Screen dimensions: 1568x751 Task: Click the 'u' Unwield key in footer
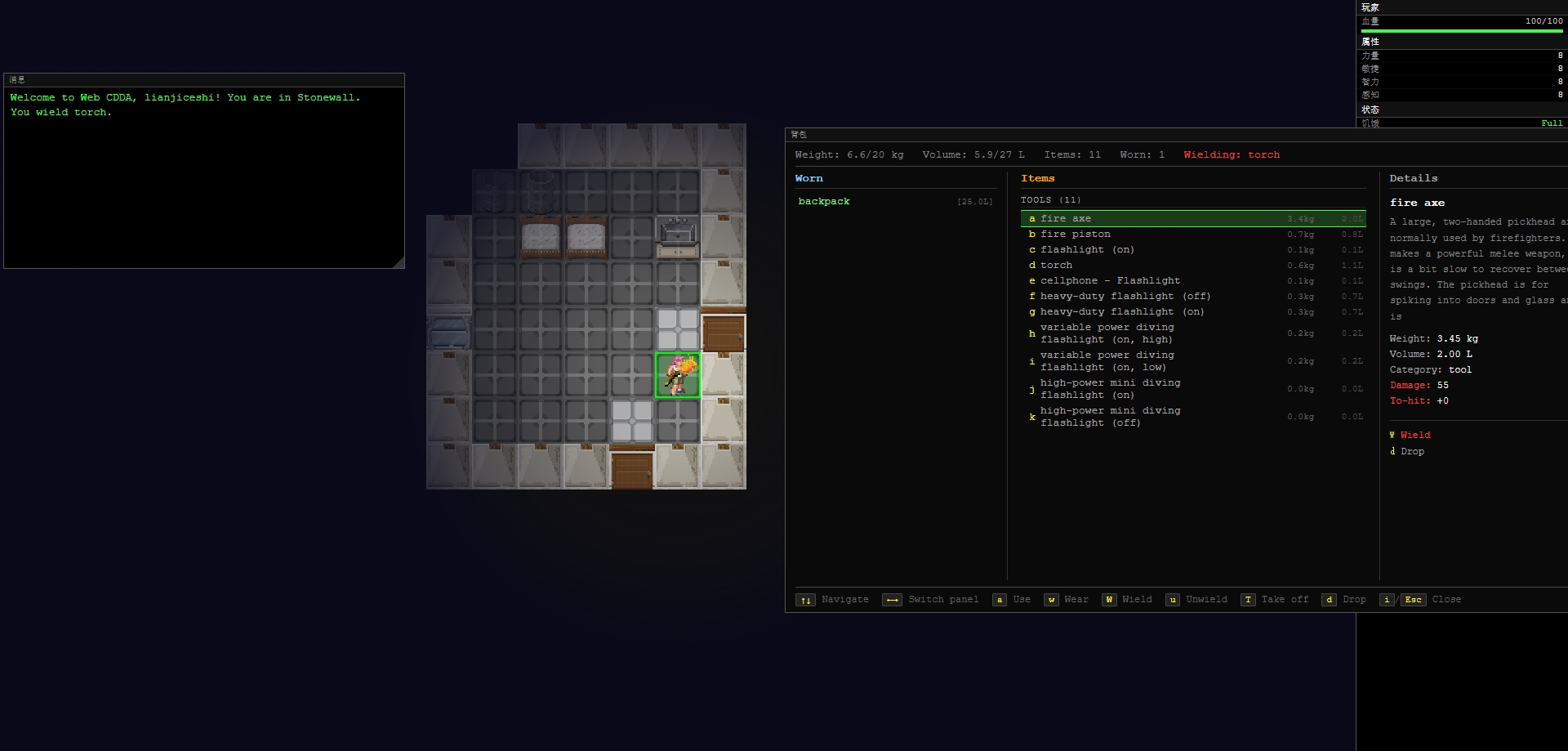(1173, 600)
